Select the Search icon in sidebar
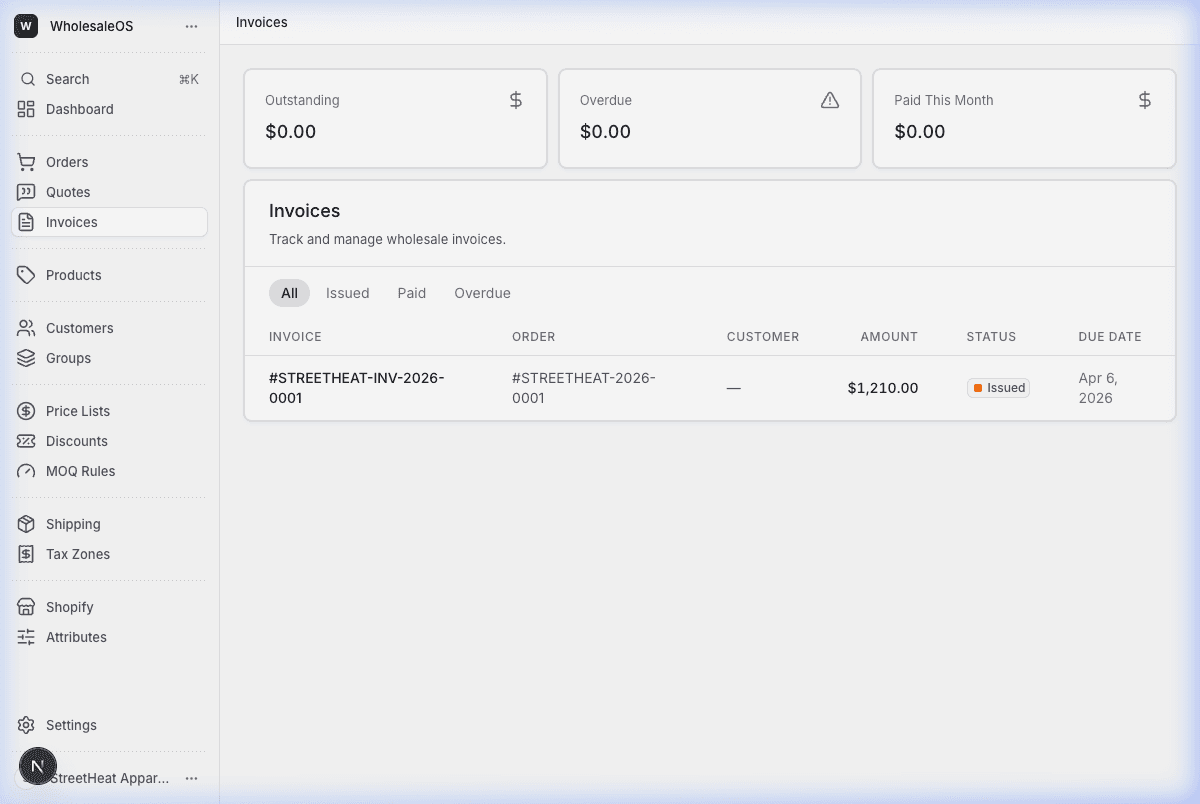The height and width of the screenshot is (804, 1200). pos(27,78)
